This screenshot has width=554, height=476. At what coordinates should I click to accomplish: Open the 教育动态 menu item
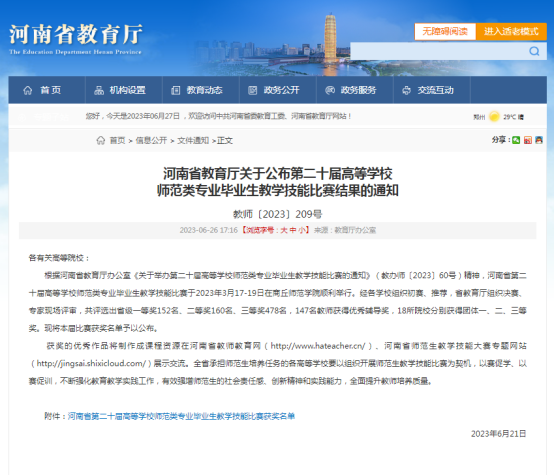click(x=201, y=90)
